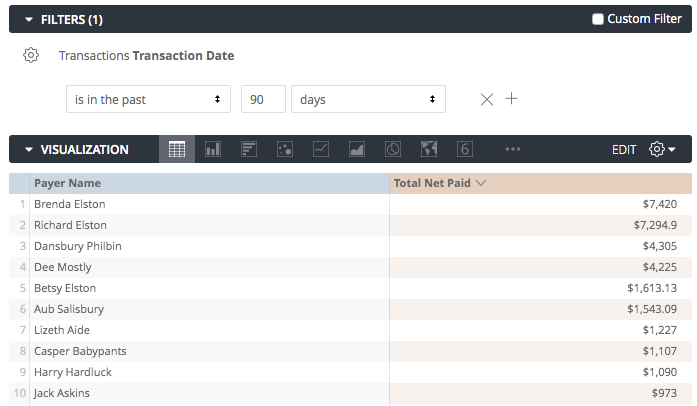
Task: Pick the pie chart visualization
Action: (x=393, y=149)
